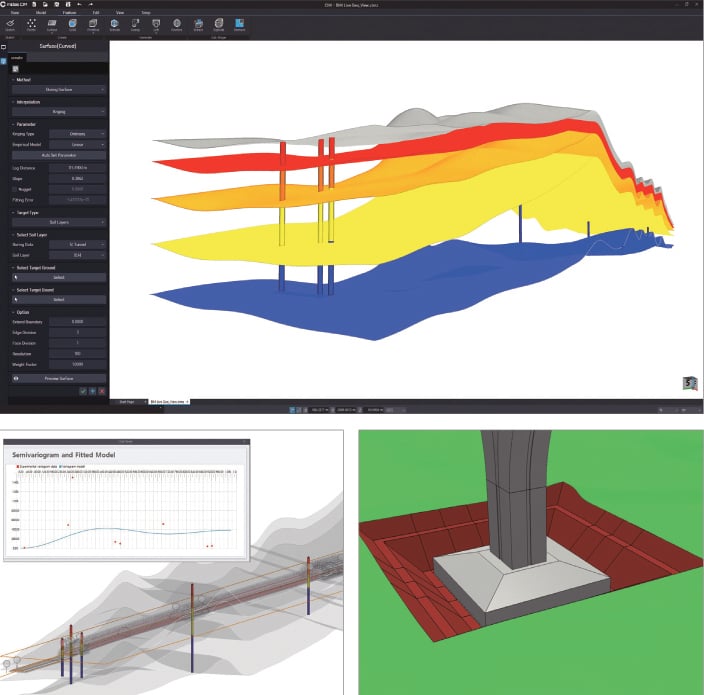Click the Resolution value field

point(77,354)
